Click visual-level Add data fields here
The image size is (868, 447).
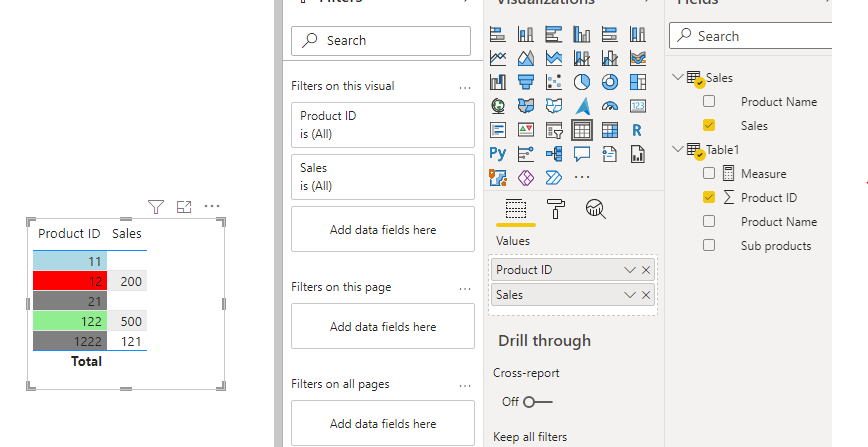pos(383,229)
